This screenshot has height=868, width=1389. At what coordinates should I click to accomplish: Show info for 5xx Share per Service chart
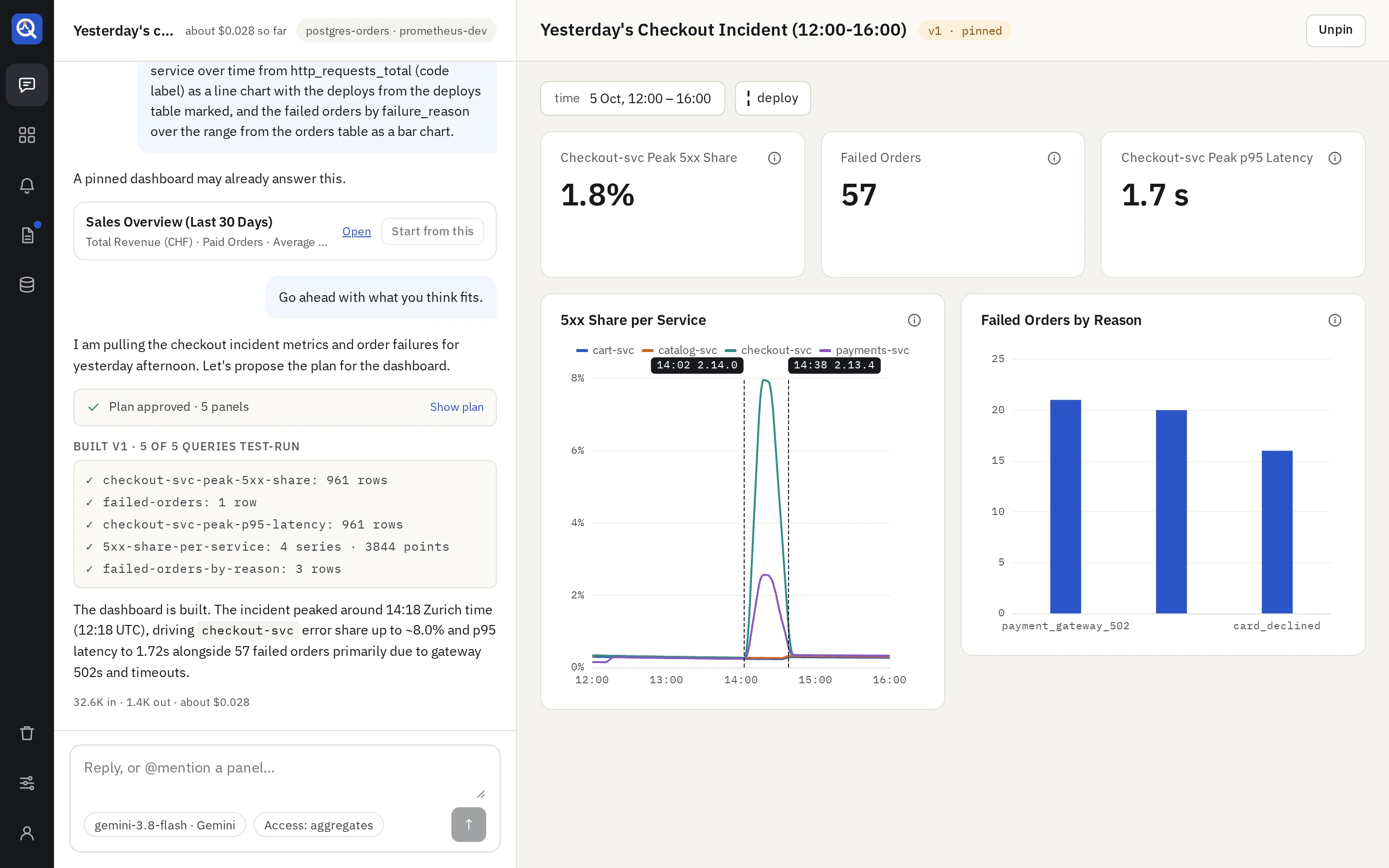914,320
